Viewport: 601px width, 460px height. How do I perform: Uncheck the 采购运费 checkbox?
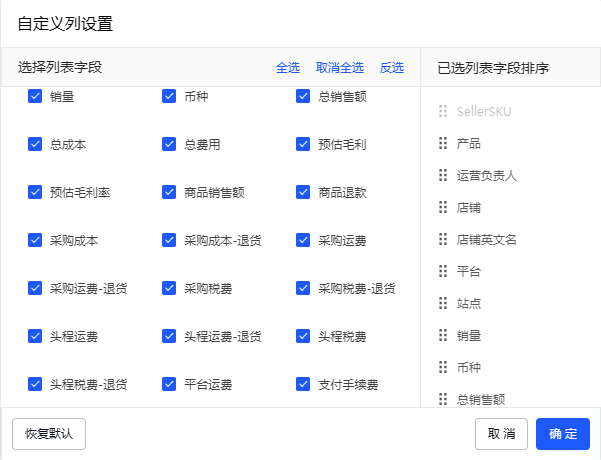pyautogui.click(x=303, y=240)
